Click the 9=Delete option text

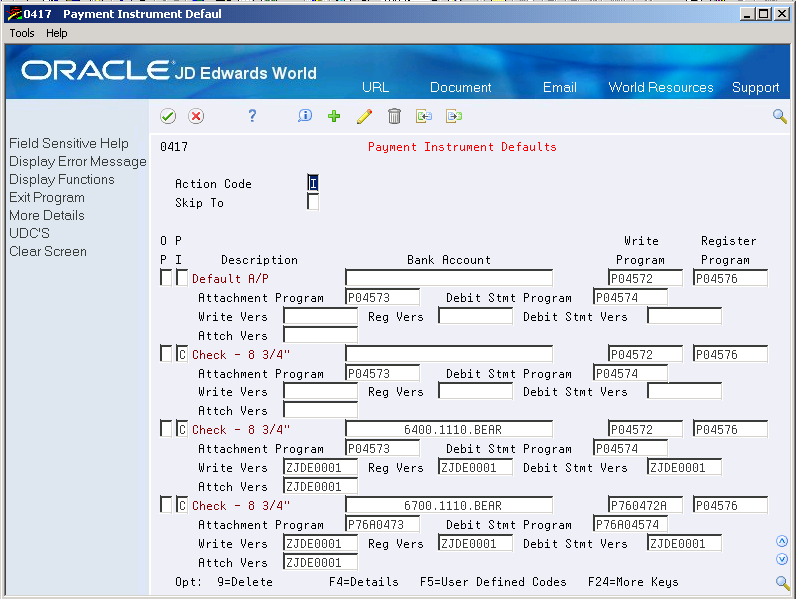(245, 582)
